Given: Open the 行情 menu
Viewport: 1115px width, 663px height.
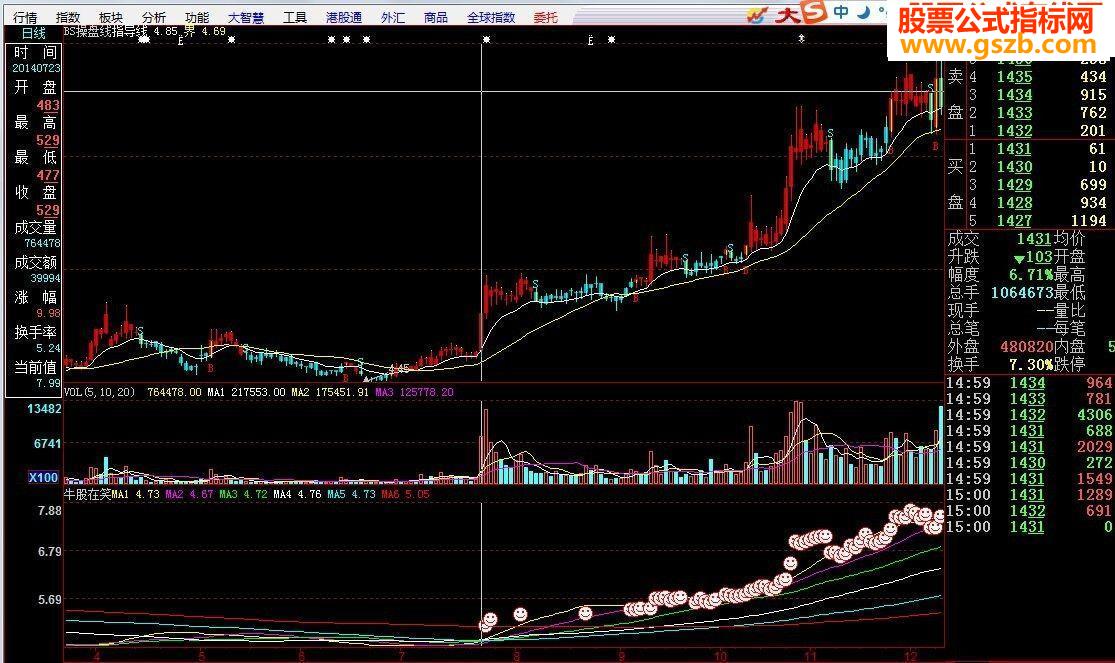Looking at the screenshot, I should click(x=26, y=17).
